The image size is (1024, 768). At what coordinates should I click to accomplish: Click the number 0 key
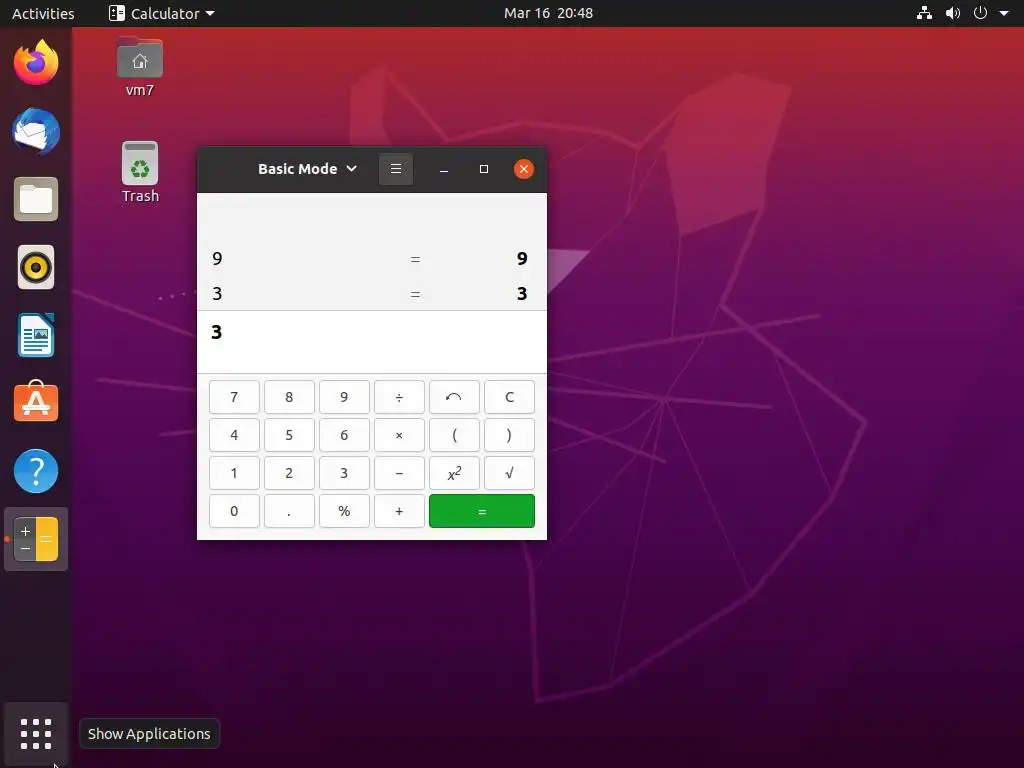coord(234,511)
